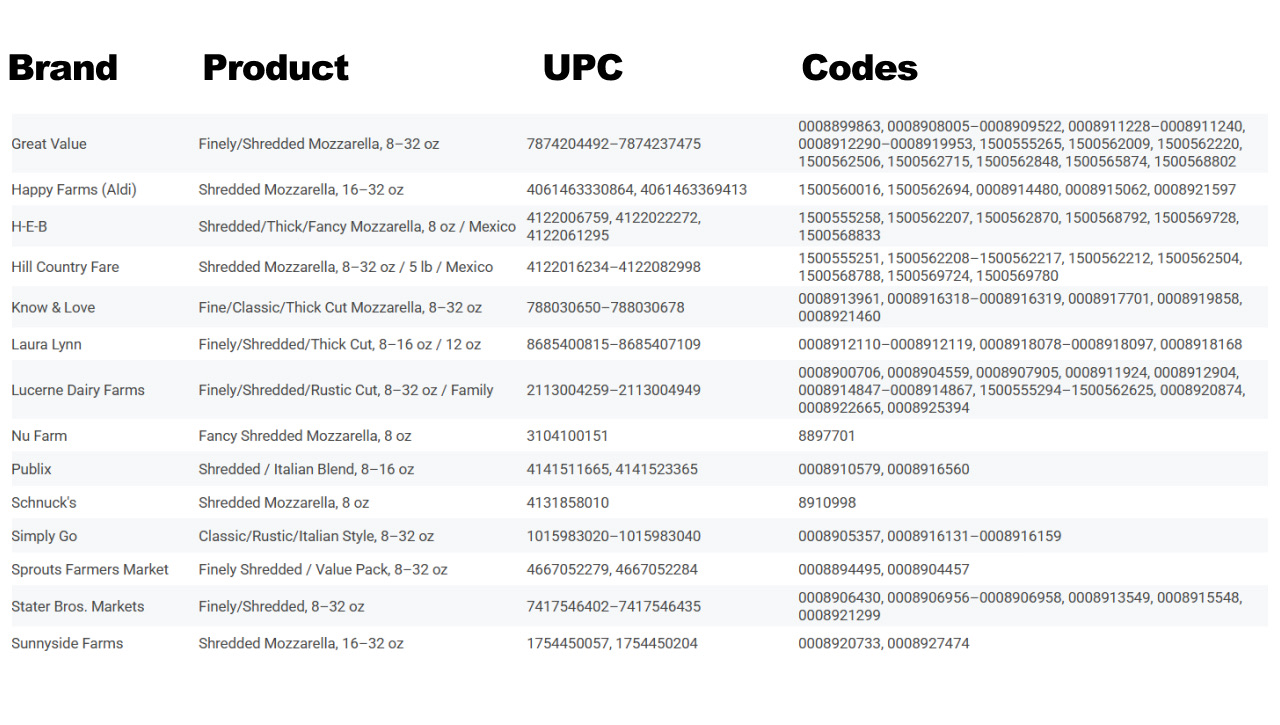Image resolution: width=1280 pixels, height=725 pixels.
Task: Click Lucerne Dairy Farms brand cell
Action: 78,390
